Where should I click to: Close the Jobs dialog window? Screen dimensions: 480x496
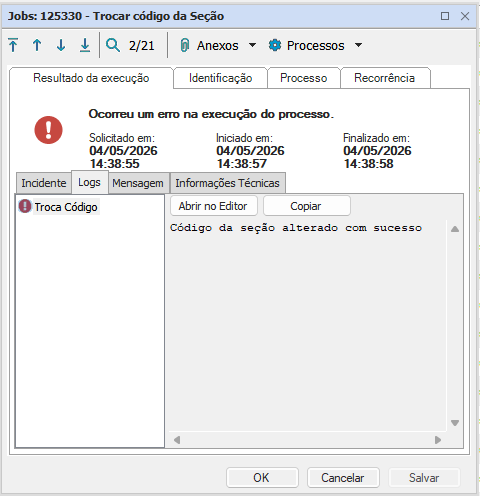(x=465, y=16)
